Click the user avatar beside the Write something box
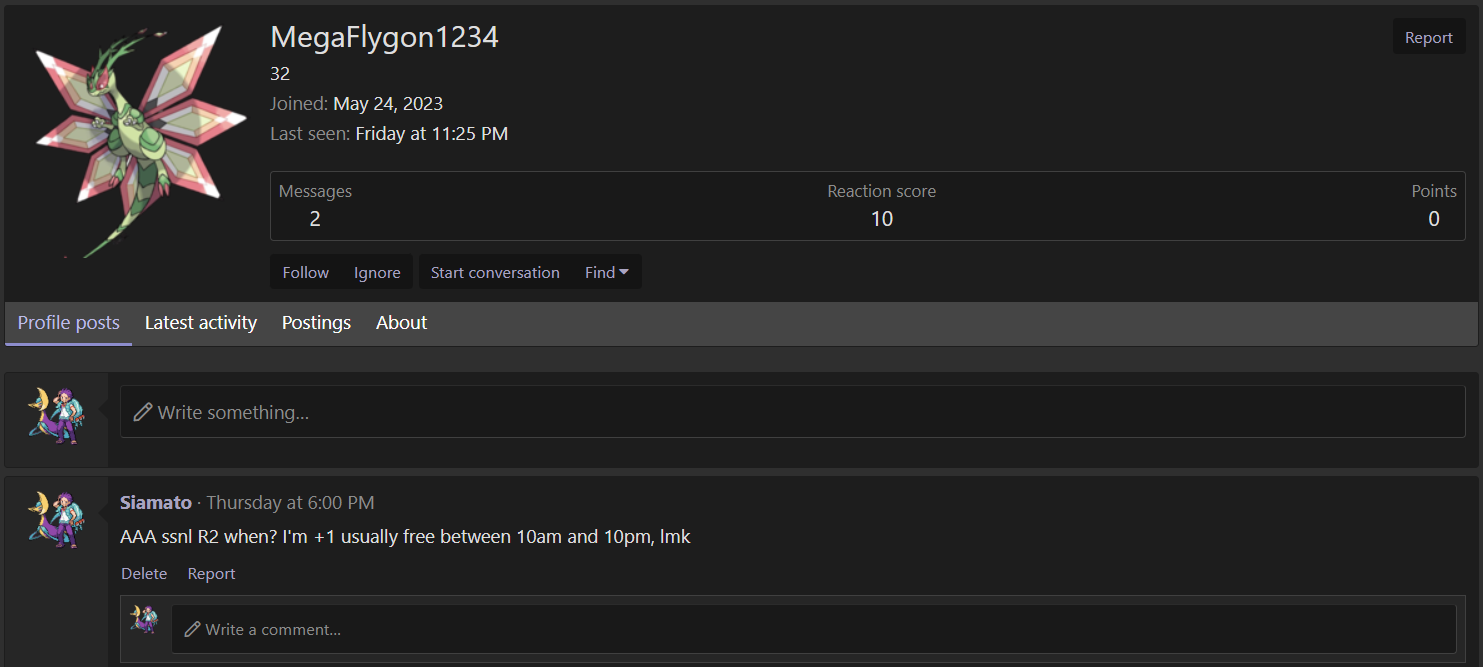Image resolution: width=1483 pixels, height=667 pixels. click(x=56, y=415)
